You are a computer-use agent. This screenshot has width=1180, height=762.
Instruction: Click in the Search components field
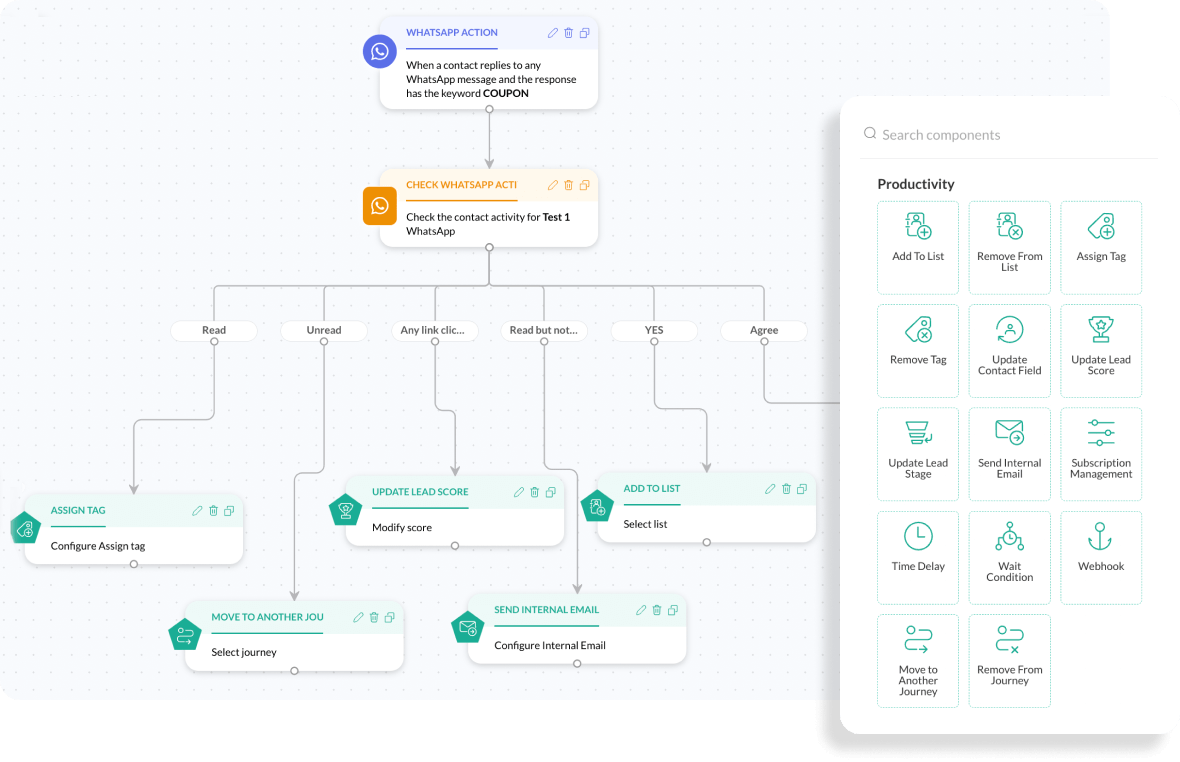coord(1010,135)
